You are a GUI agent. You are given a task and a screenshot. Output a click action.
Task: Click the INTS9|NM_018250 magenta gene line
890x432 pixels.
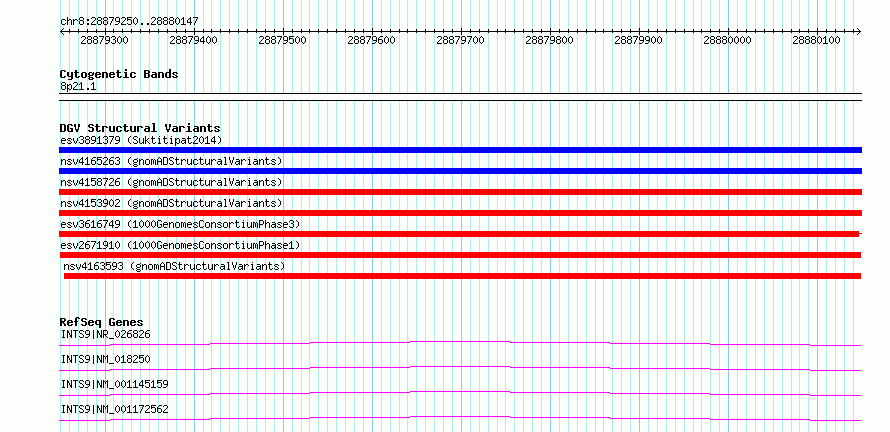(460, 368)
